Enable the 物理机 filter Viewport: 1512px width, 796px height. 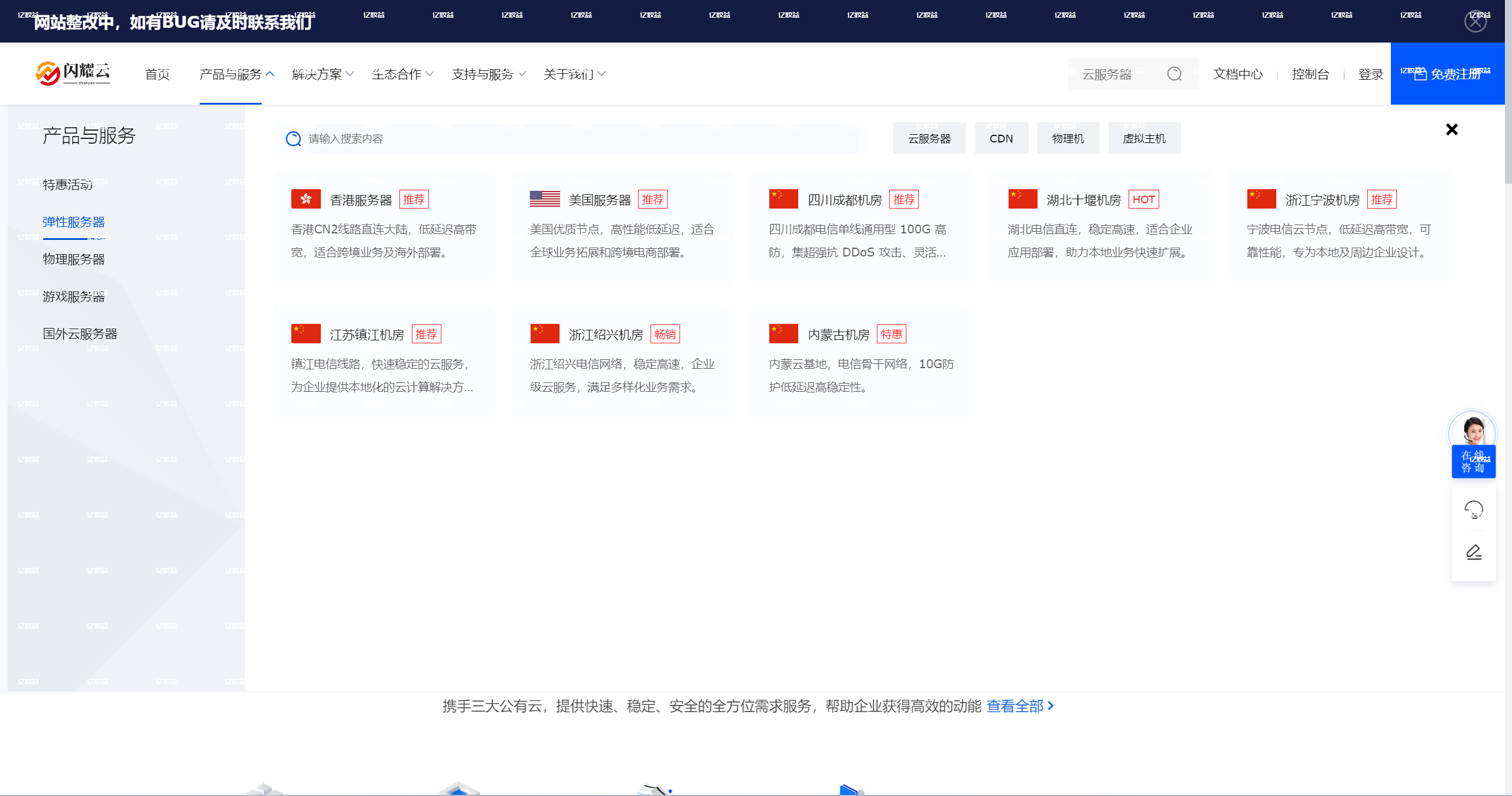pos(1068,138)
